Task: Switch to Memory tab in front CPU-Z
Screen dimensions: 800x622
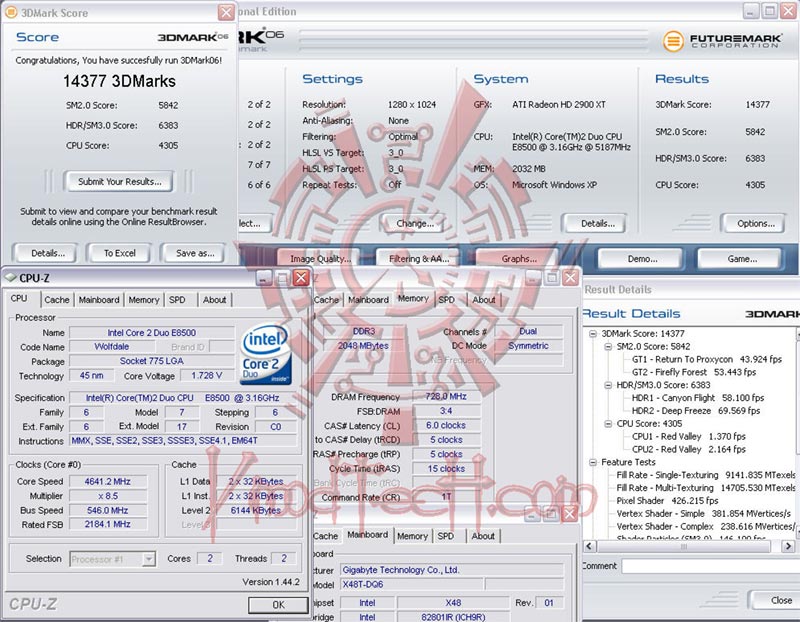Action: click(143, 300)
